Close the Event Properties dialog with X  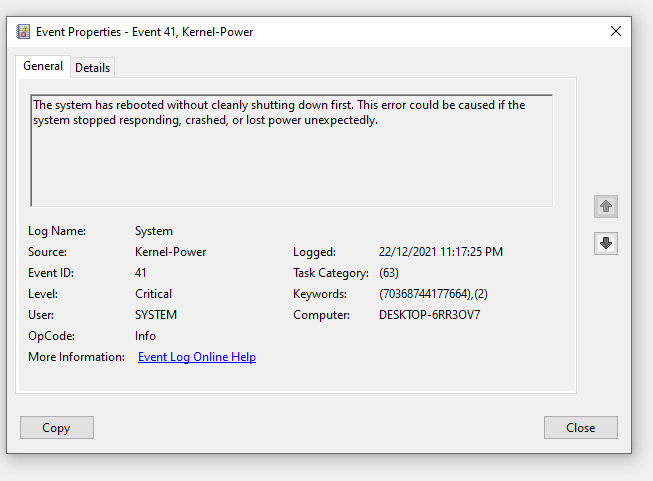coord(616,31)
